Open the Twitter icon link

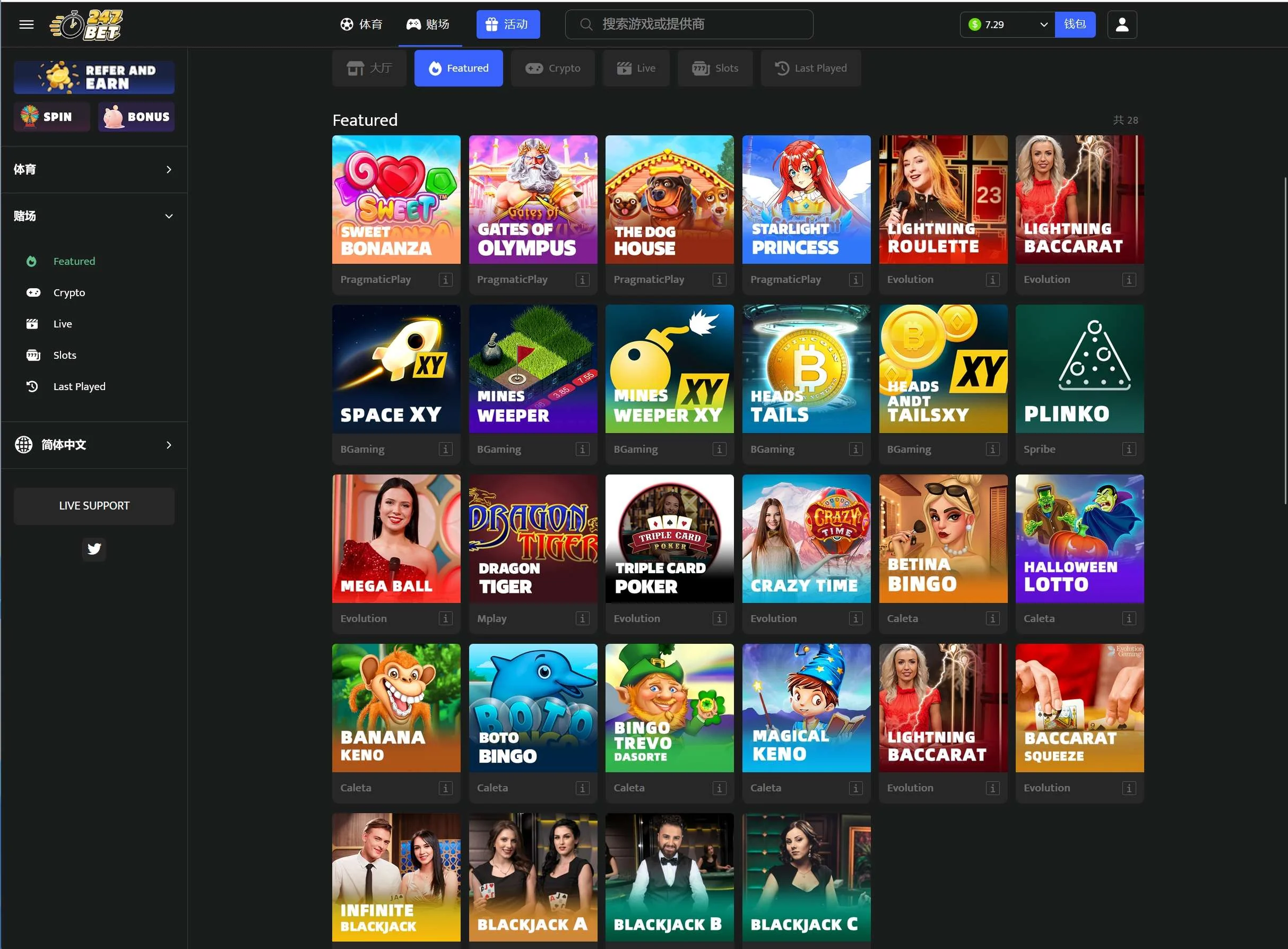click(x=94, y=549)
